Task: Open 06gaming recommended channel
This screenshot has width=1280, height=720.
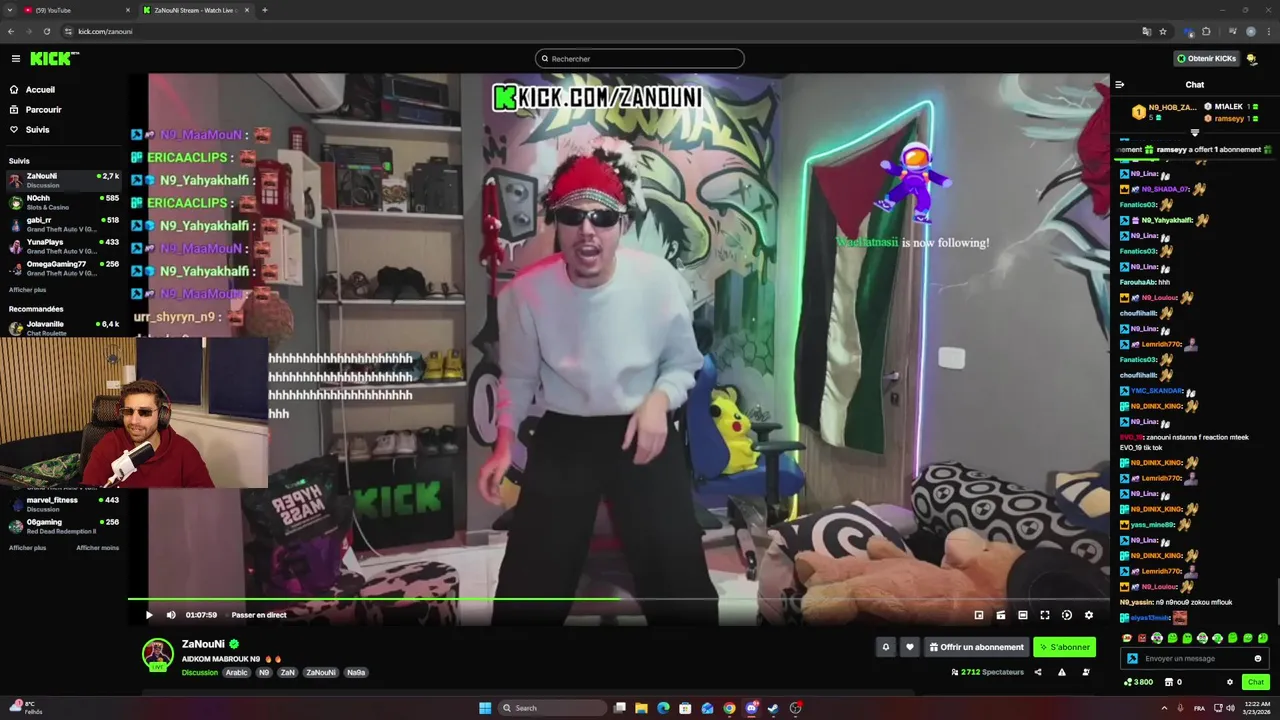Action: [x=64, y=526]
